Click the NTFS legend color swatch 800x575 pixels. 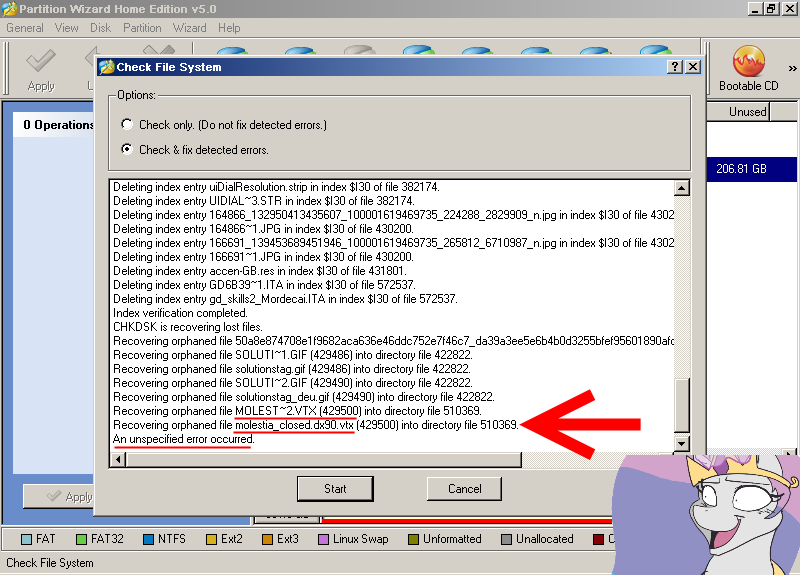click(x=148, y=539)
